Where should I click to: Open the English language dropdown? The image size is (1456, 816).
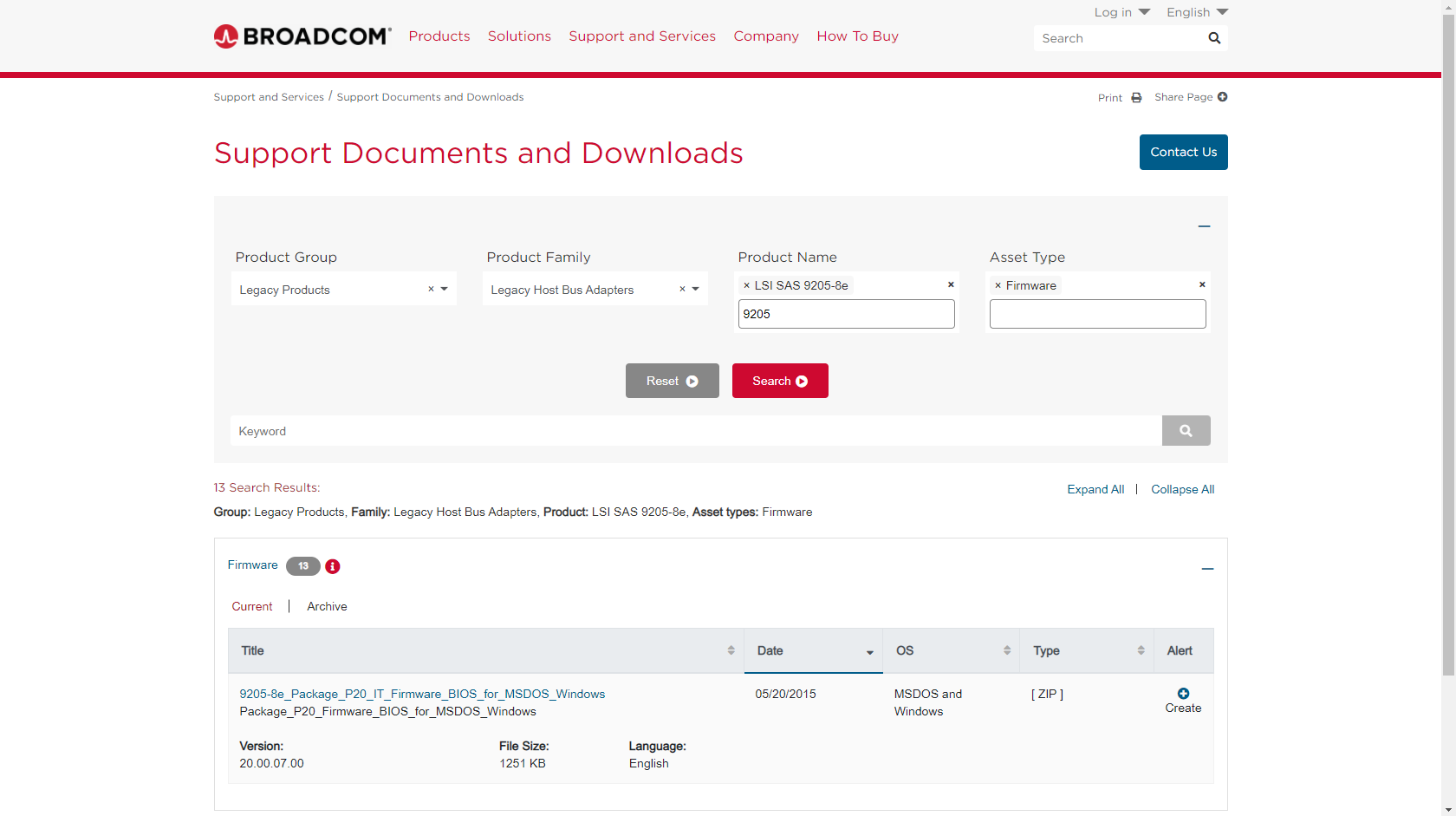(x=1197, y=12)
